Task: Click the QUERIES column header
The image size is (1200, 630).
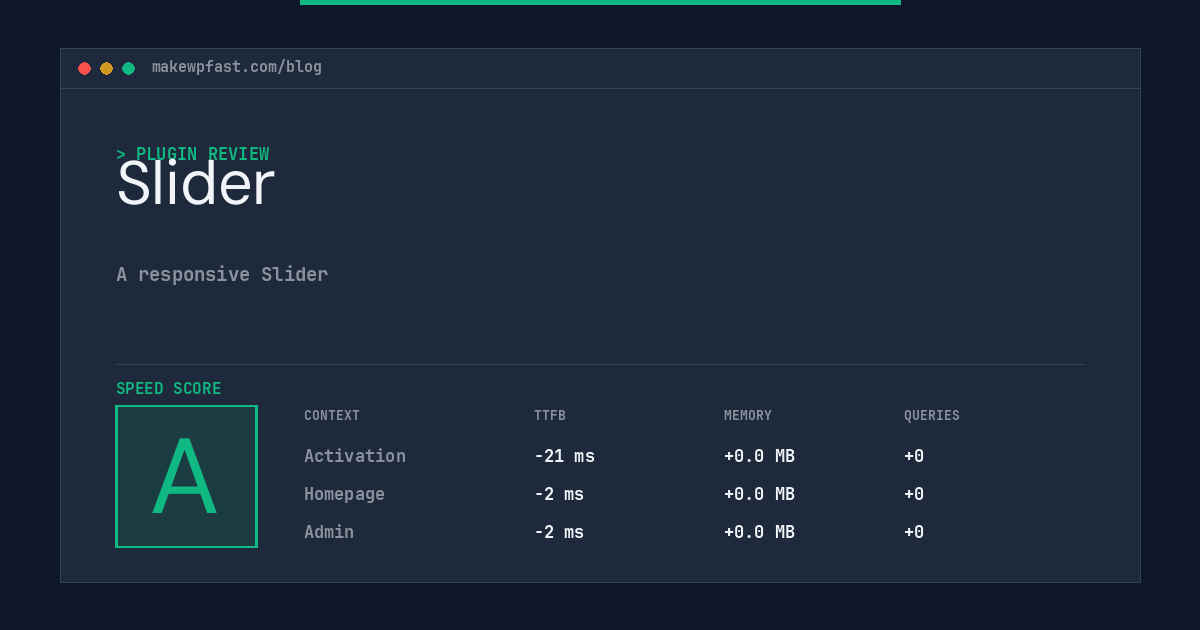Action: (x=932, y=415)
